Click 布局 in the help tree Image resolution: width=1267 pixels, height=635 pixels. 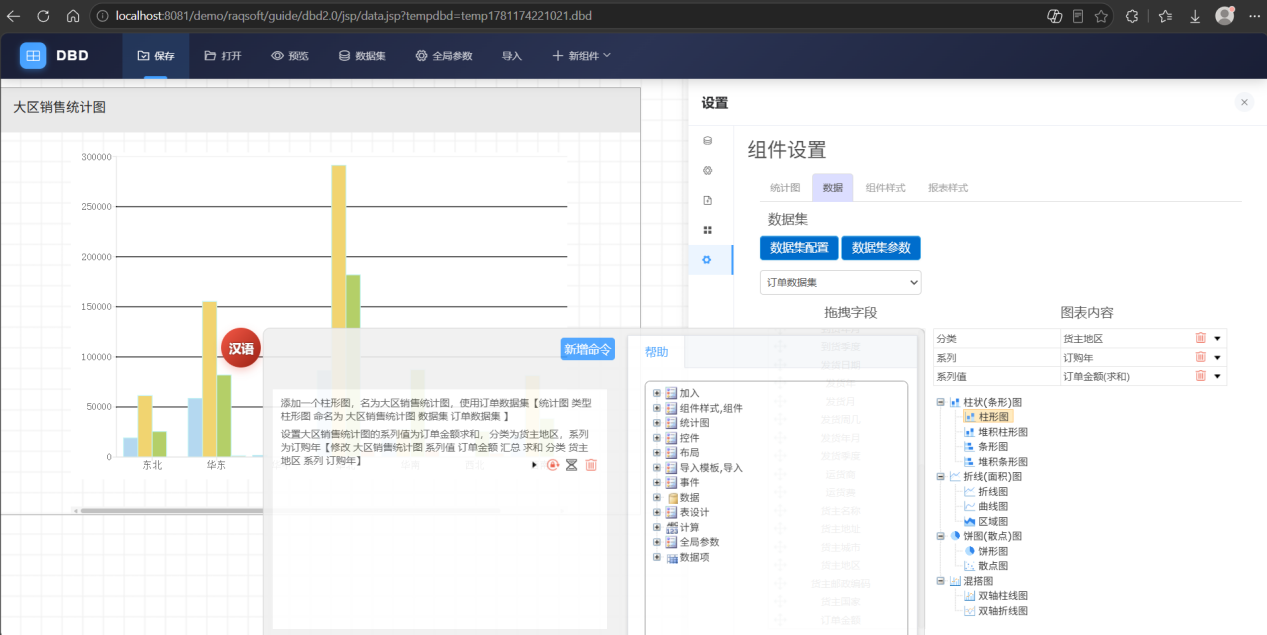pyautogui.click(x=689, y=453)
